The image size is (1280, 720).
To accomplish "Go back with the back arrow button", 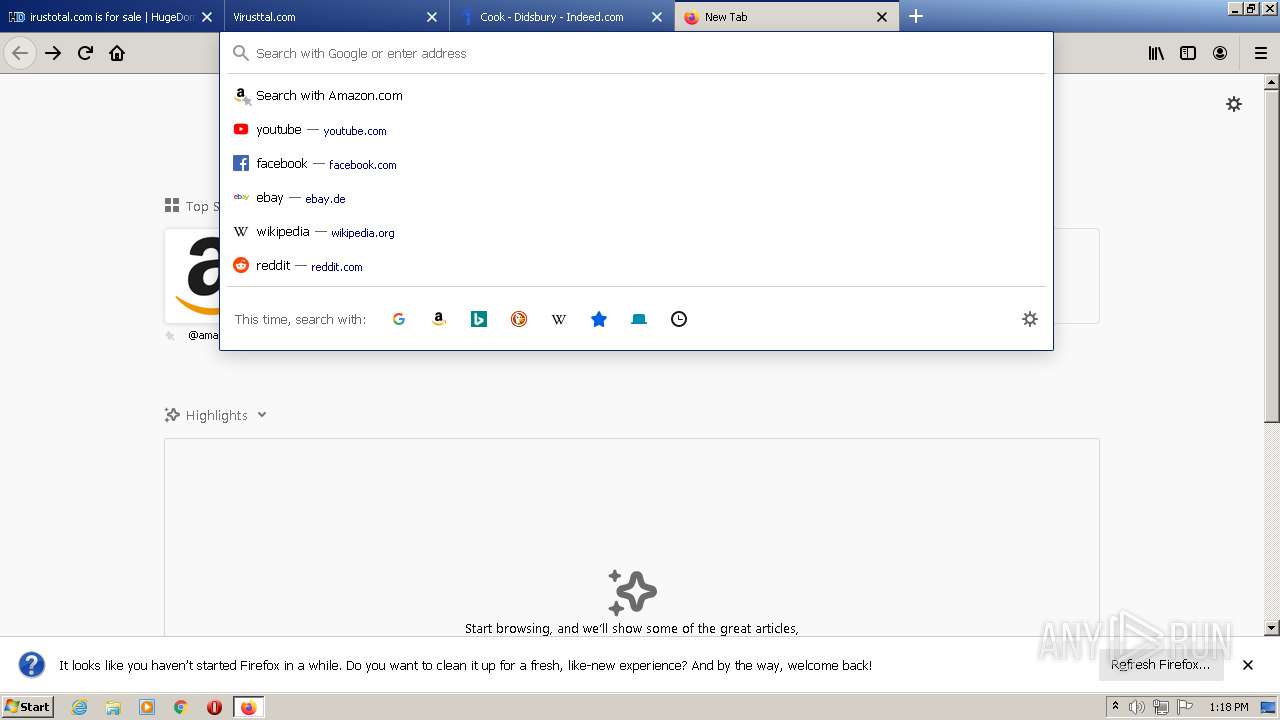I will (x=20, y=53).
